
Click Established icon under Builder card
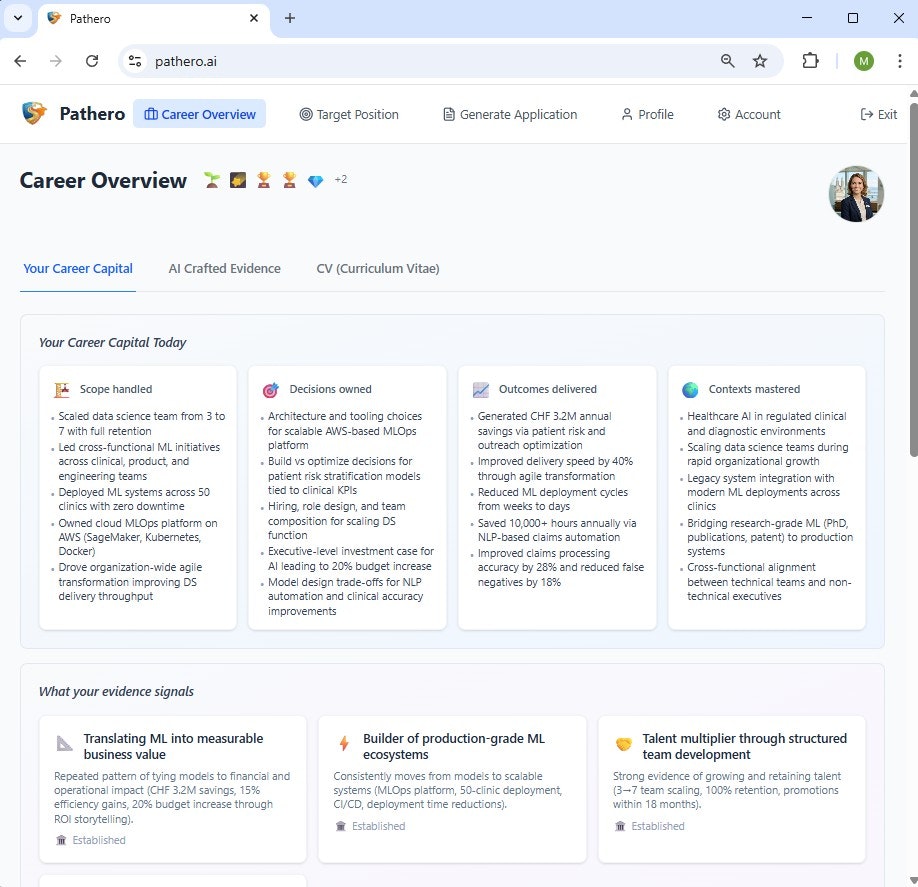click(340, 826)
